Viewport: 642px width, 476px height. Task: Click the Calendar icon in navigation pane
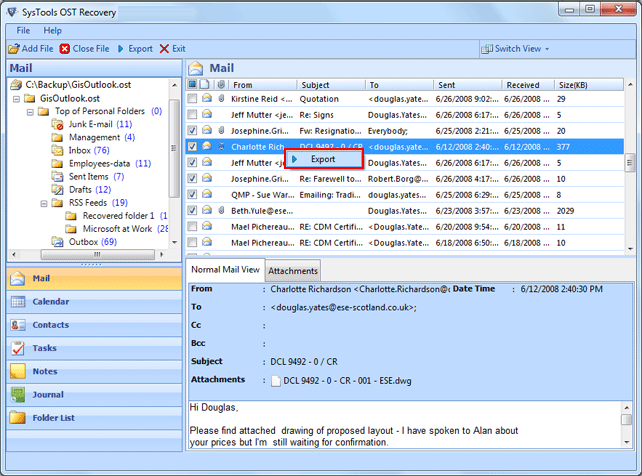point(18,302)
